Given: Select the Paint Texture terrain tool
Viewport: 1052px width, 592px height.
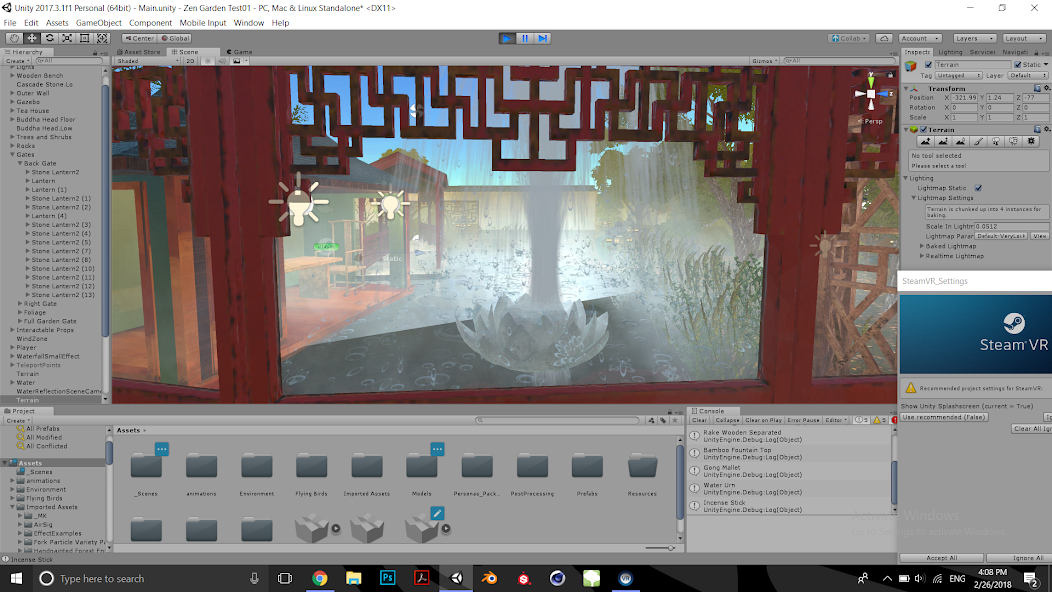Looking at the screenshot, I should coord(979,141).
